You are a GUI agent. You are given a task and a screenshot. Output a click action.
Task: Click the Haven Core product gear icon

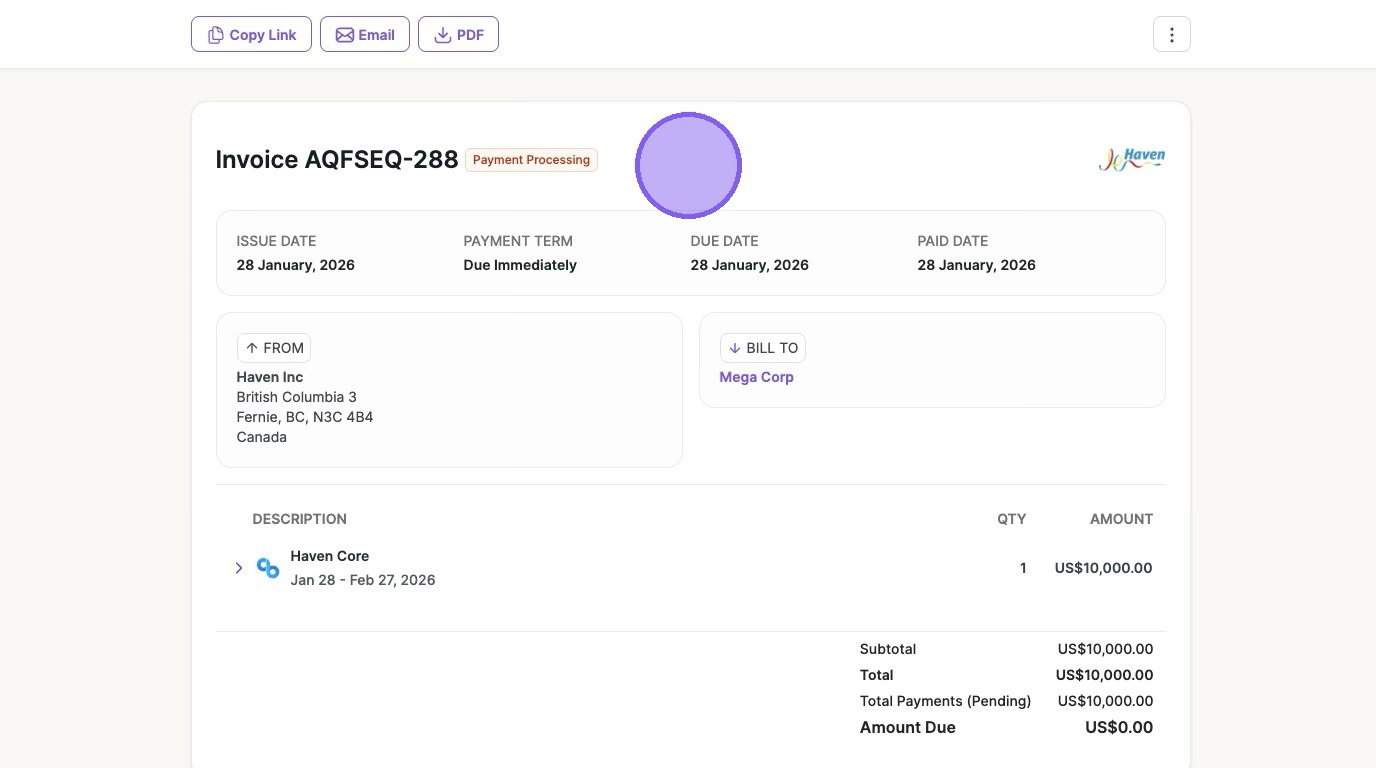tap(268, 568)
